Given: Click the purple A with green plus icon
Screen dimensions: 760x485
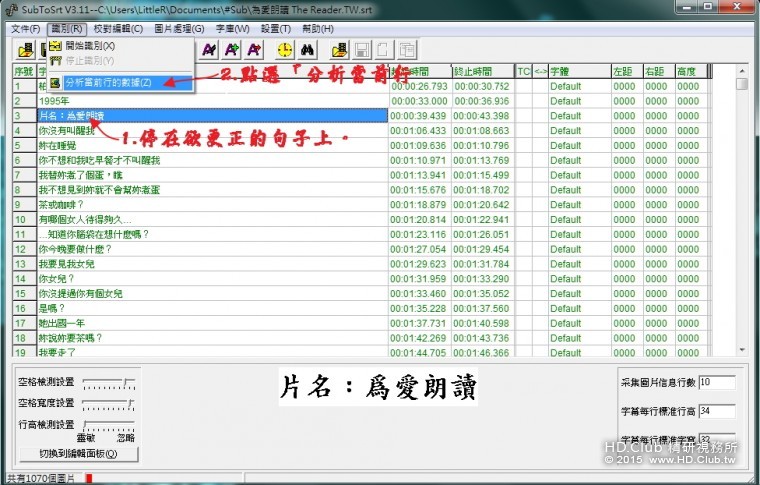Looking at the screenshot, I should [x=232, y=49].
